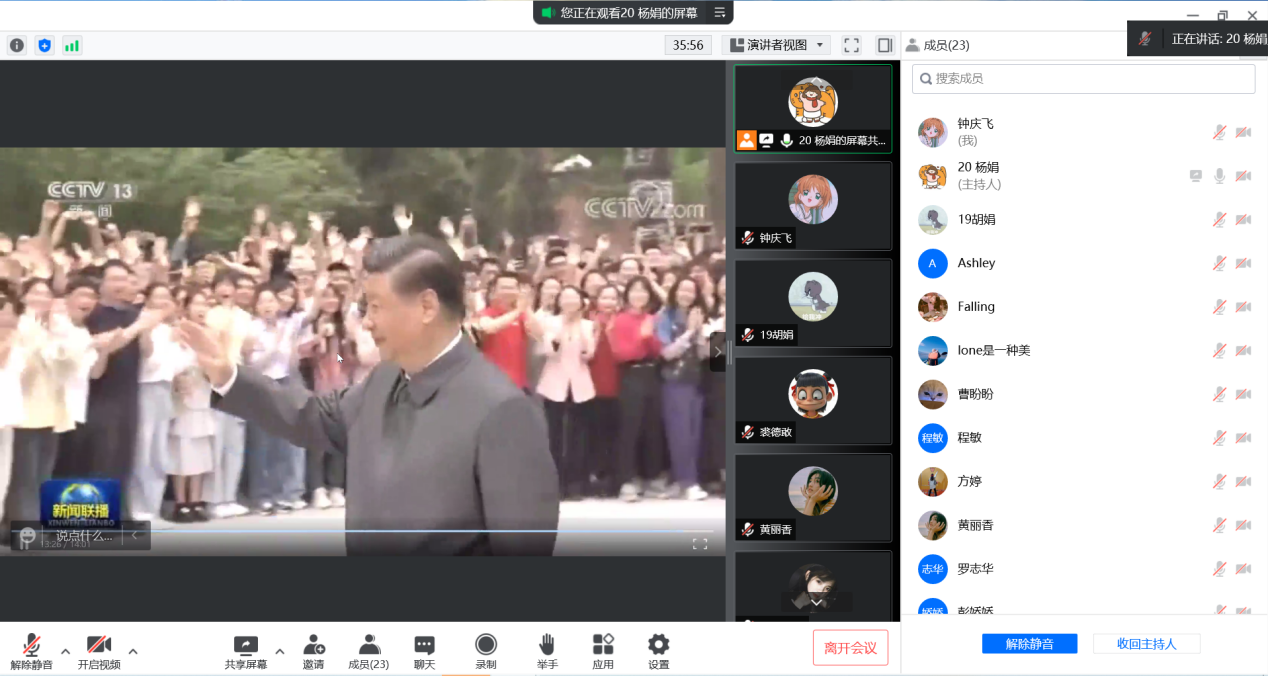
Task: Expand audio options arrow beside 解除静音
Action: (x=65, y=651)
